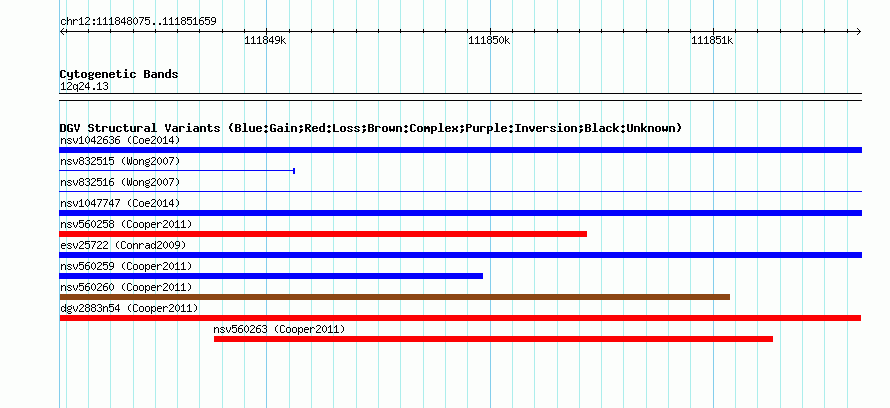Open variant label nsv832515 (Wong2007)

tap(120, 161)
